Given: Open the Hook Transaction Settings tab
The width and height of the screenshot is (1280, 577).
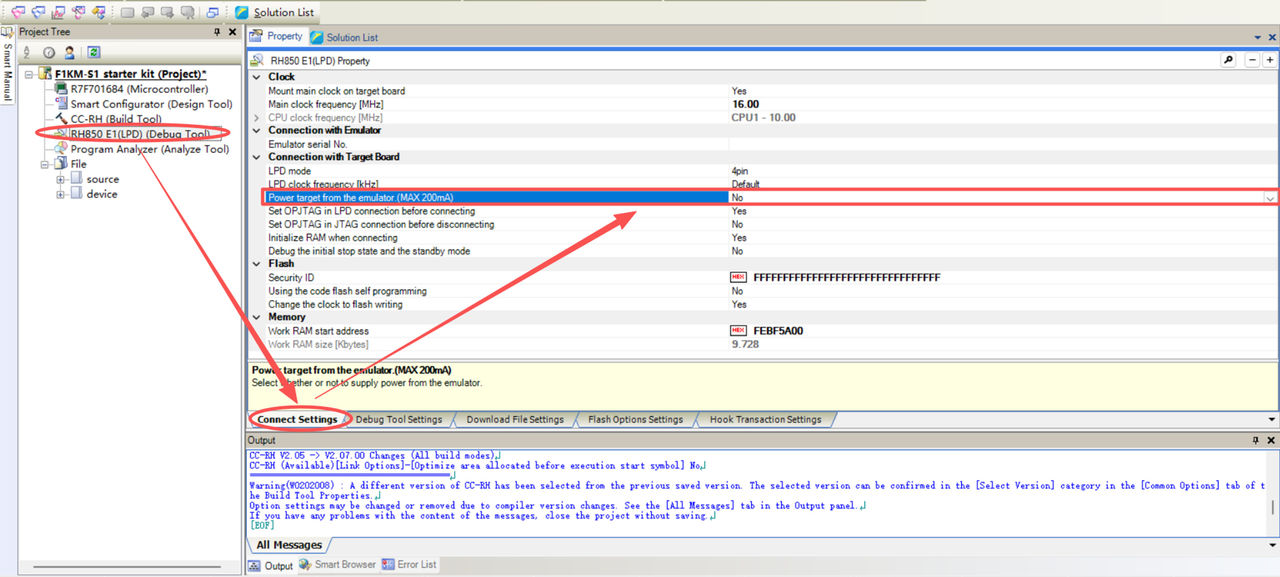Looking at the screenshot, I should [x=765, y=419].
